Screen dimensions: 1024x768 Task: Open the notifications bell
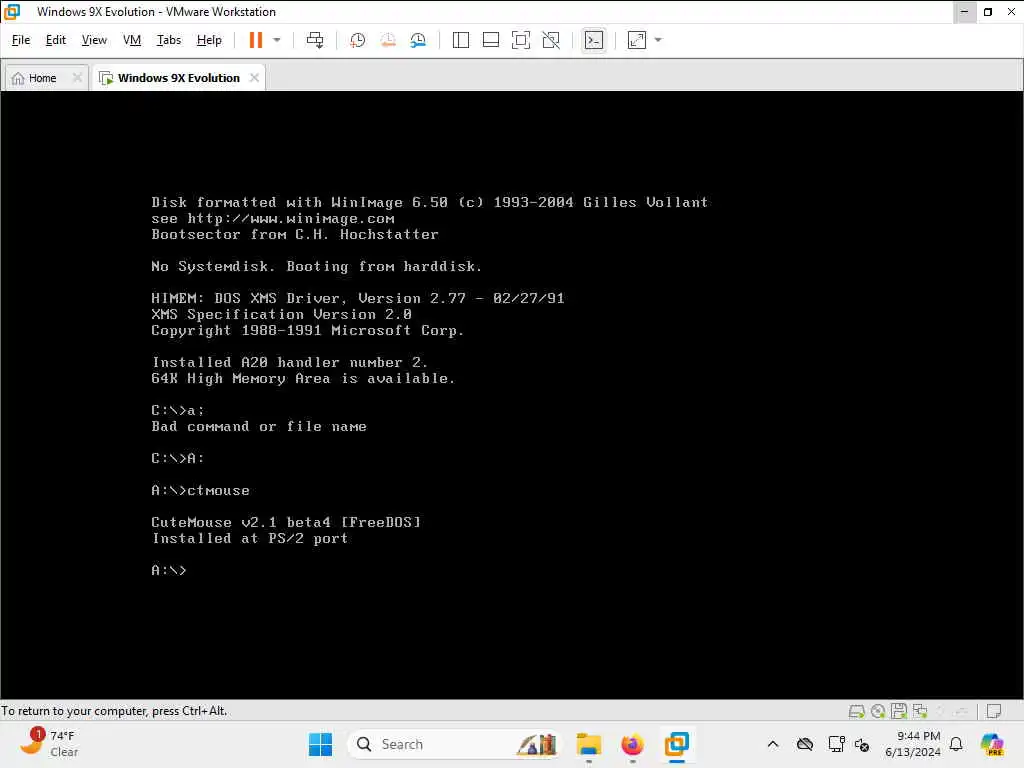[956, 744]
